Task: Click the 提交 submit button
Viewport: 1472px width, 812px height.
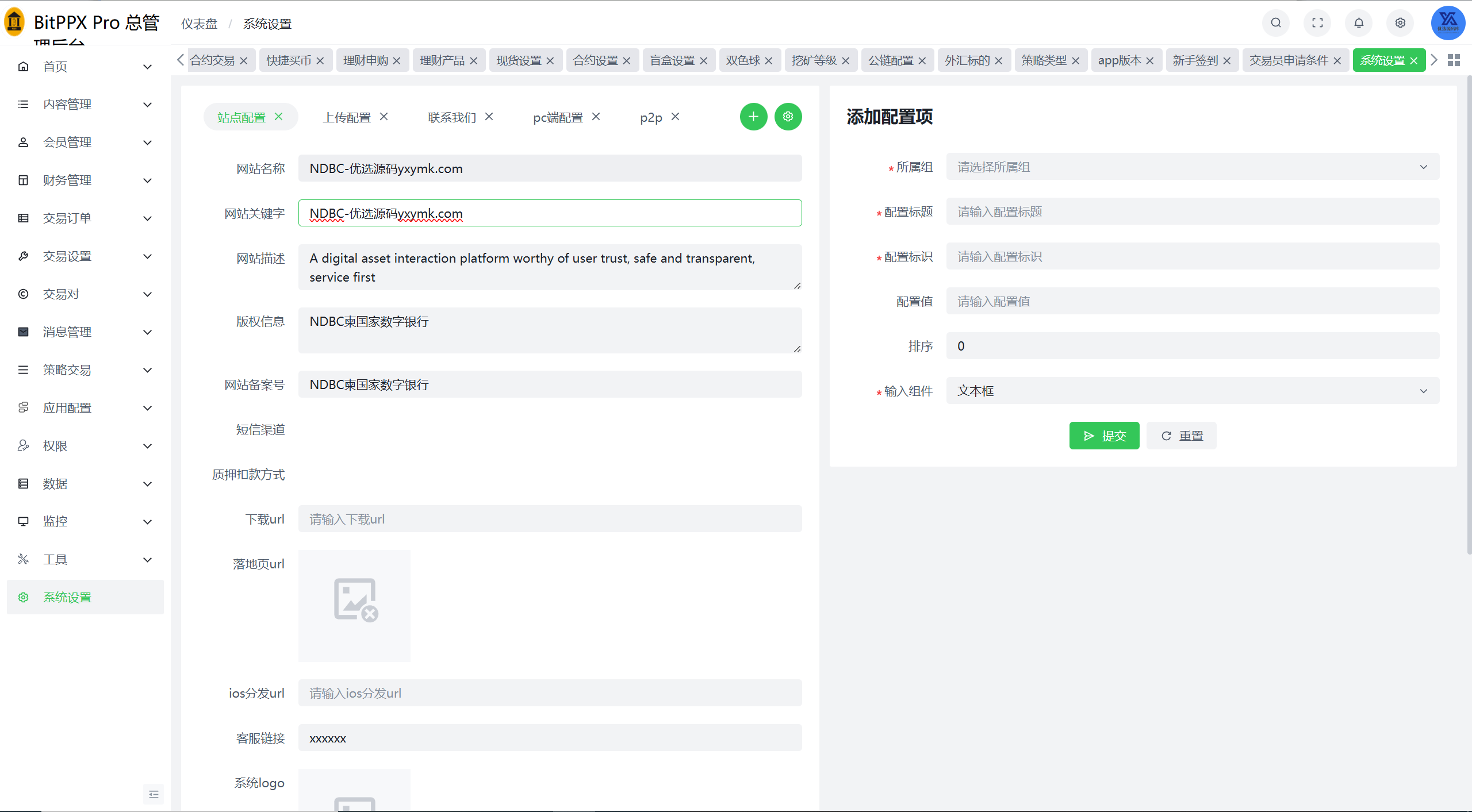Action: coord(1104,436)
